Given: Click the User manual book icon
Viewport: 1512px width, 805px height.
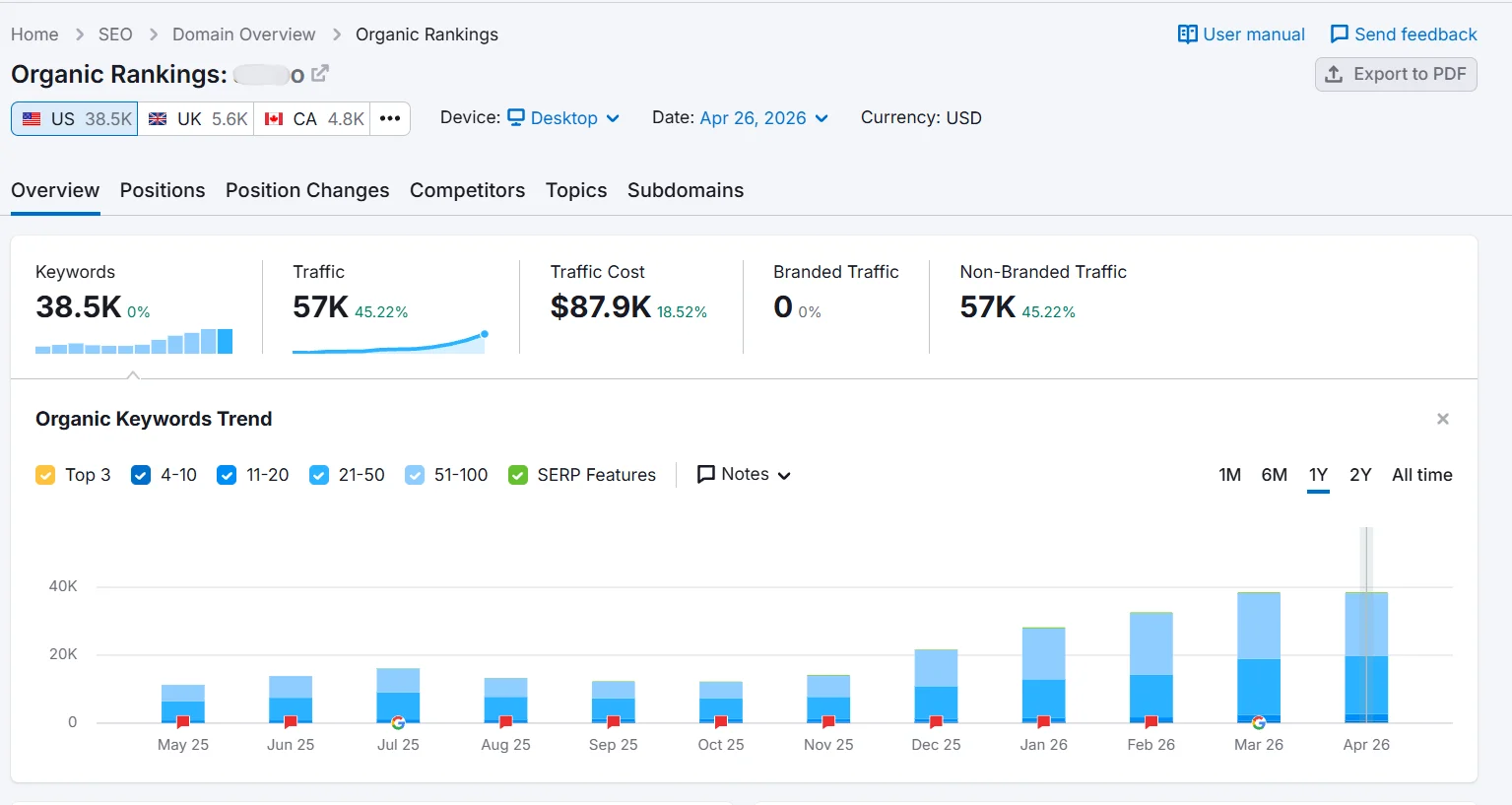Looking at the screenshot, I should pos(1188,34).
